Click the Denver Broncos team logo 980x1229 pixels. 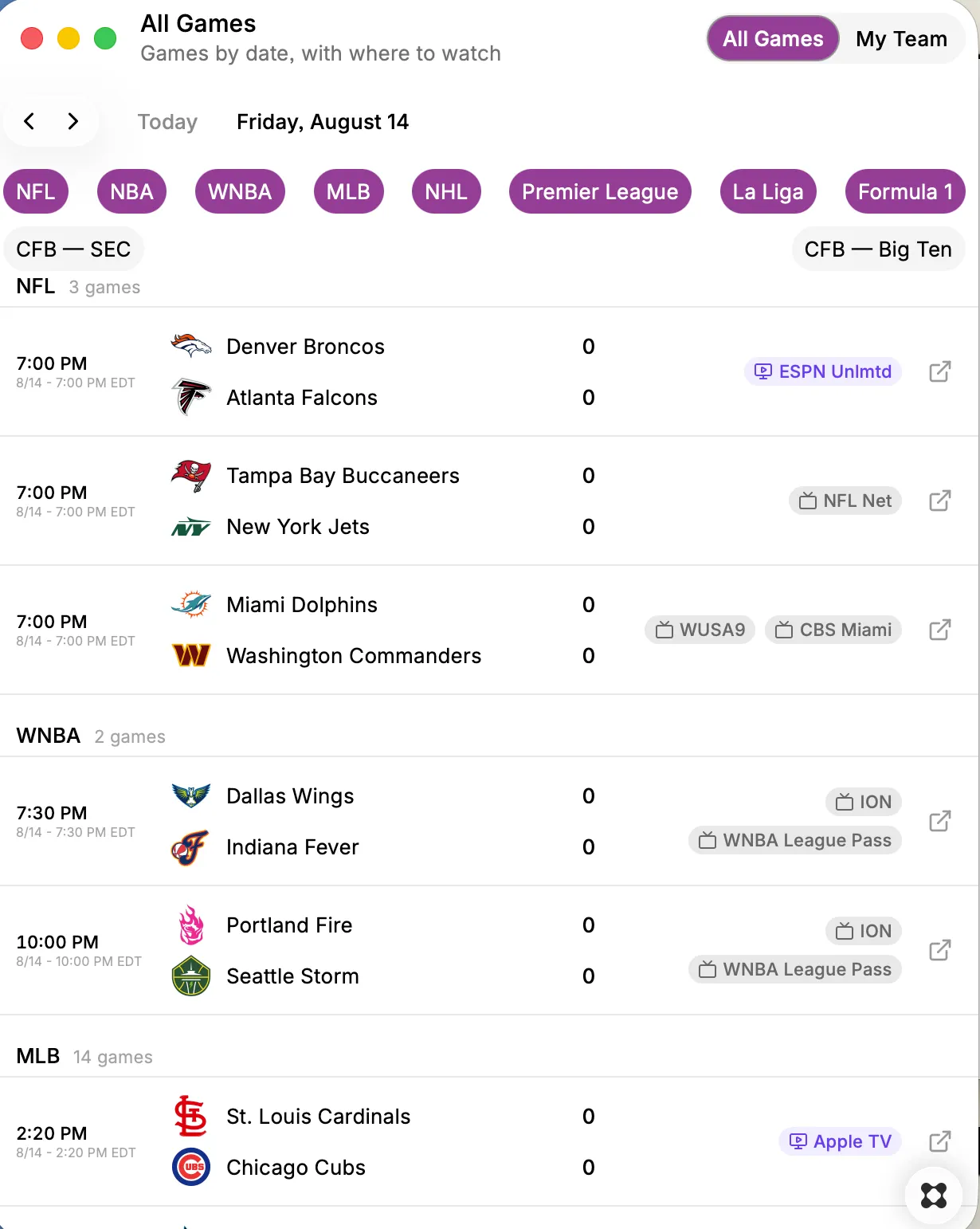pyautogui.click(x=191, y=346)
